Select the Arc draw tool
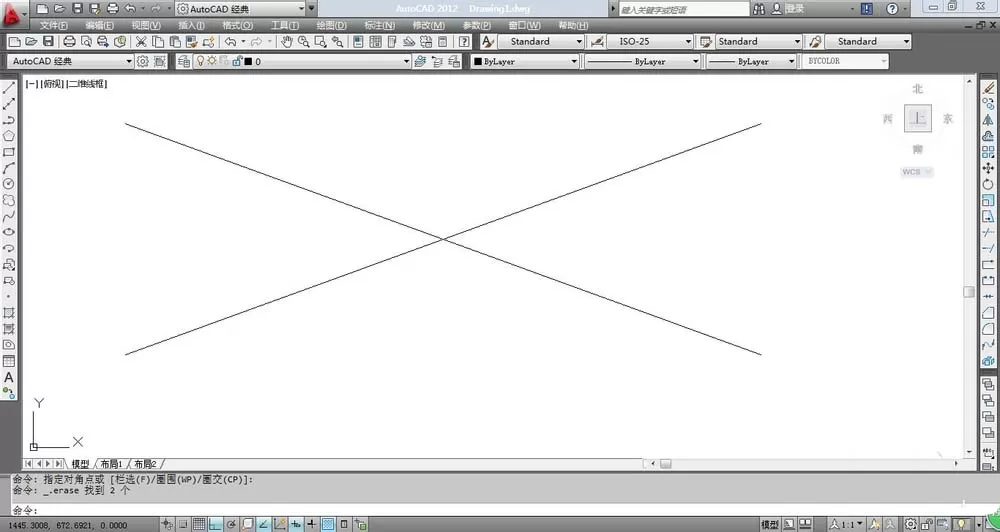The height and width of the screenshot is (532, 1000). 9,168
